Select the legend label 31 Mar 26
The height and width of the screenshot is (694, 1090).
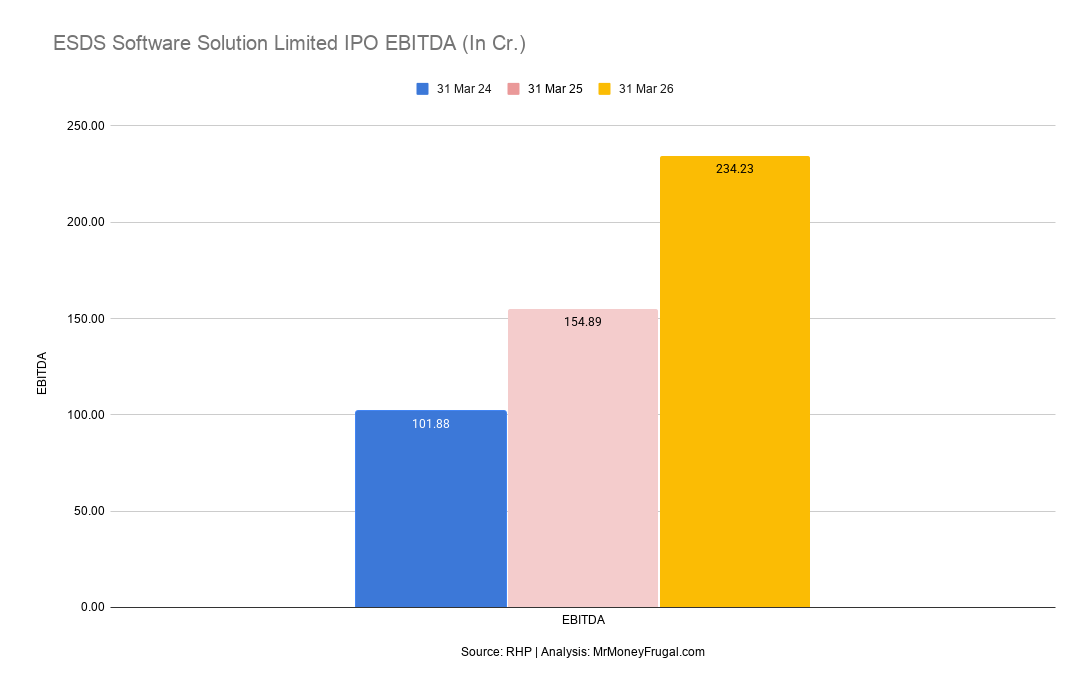(646, 89)
